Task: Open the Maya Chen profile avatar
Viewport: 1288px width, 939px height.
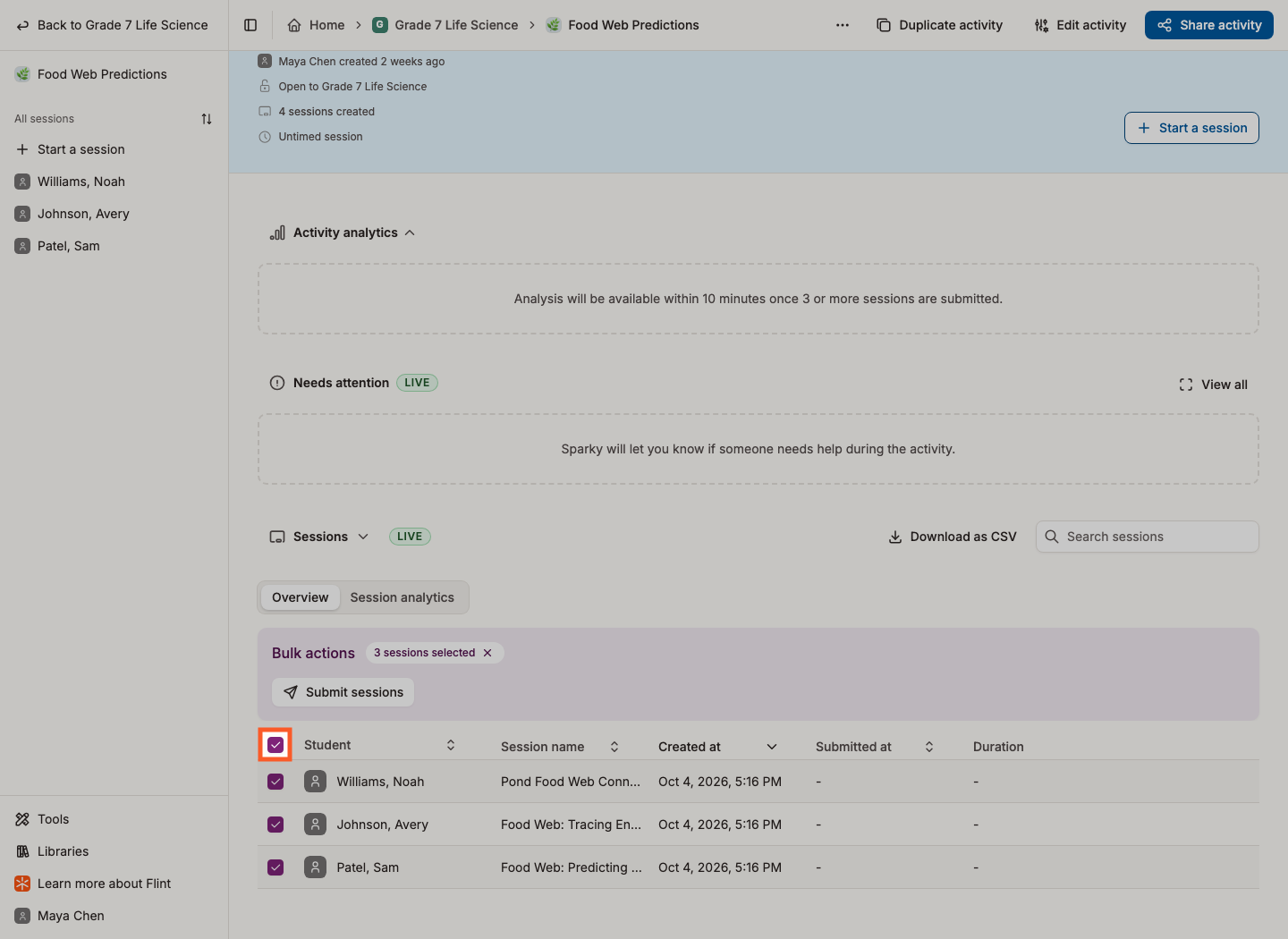Action: tap(22, 916)
